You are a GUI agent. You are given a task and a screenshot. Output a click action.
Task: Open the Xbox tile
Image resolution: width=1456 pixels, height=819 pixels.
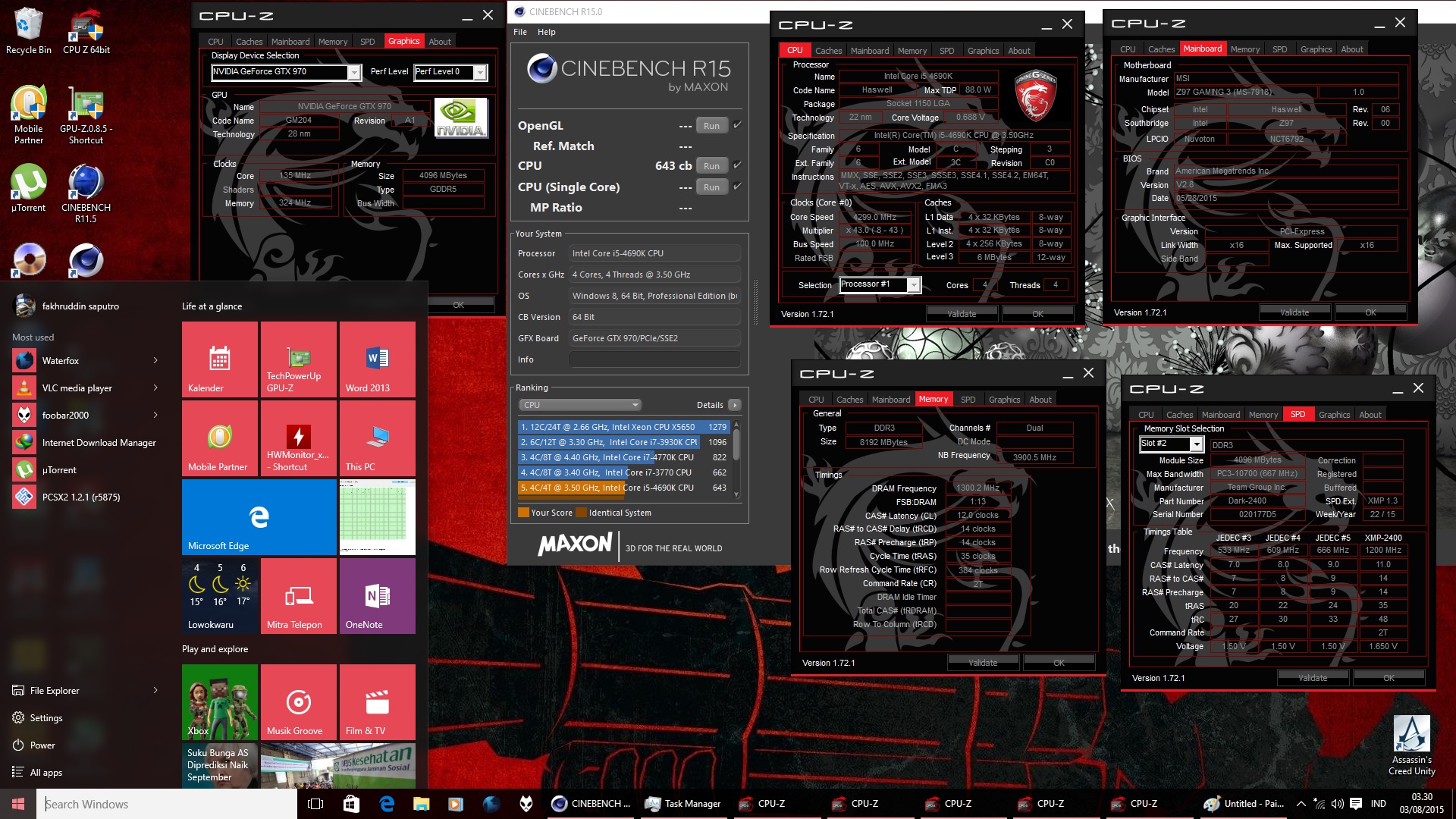tap(220, 702)
